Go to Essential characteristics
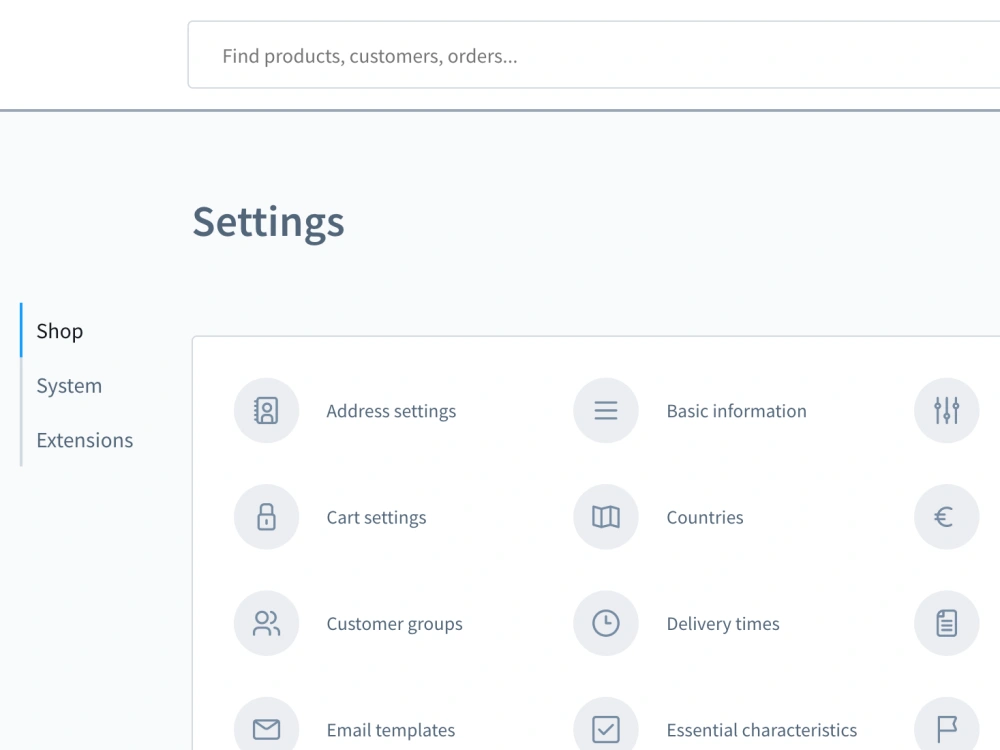The width and height of the screenshot is (1000, 750). [x=761, y=730]
